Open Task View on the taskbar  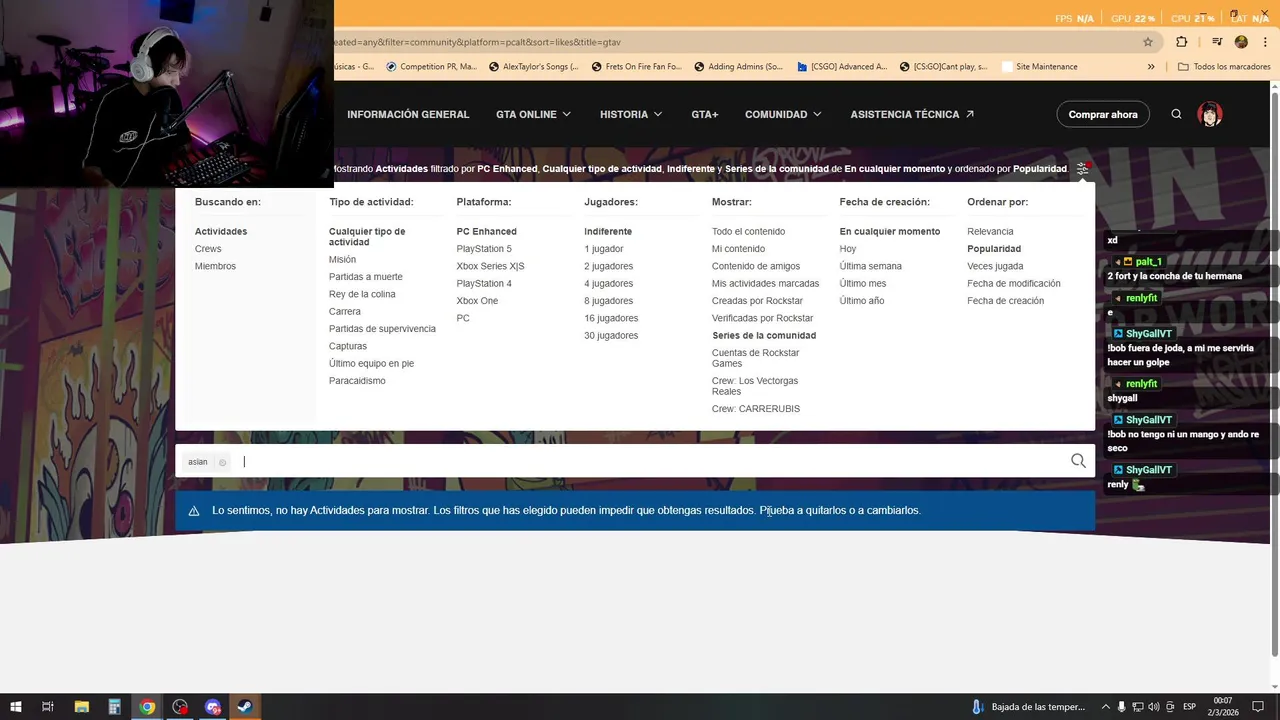pyautogui.click(x=47, y=707)
